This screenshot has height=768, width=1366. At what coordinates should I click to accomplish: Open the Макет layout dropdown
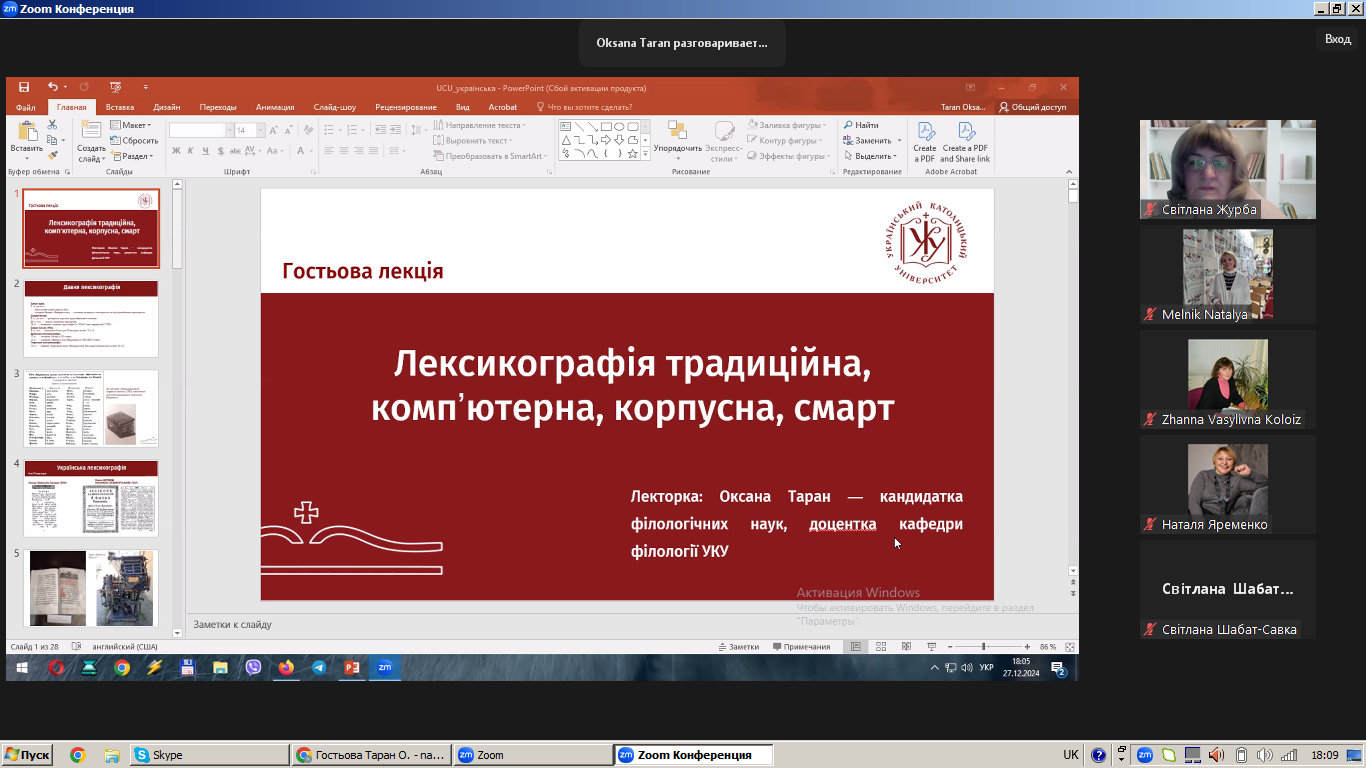[x=131, y=125]
